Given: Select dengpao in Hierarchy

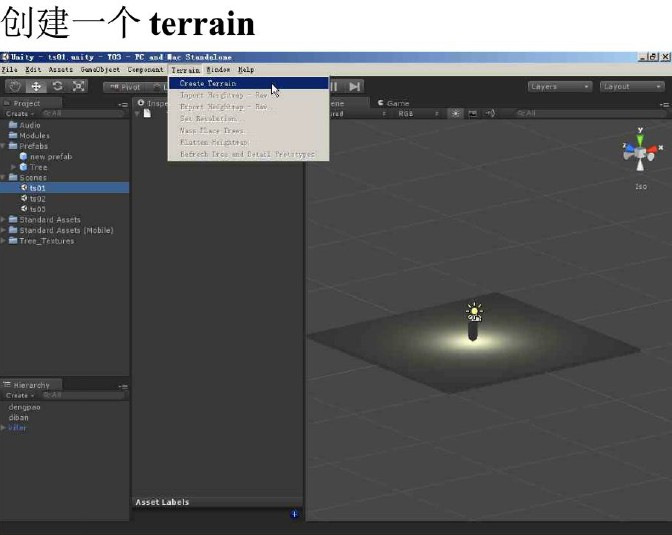Looking at the screenshot, I should coord(24,407).
